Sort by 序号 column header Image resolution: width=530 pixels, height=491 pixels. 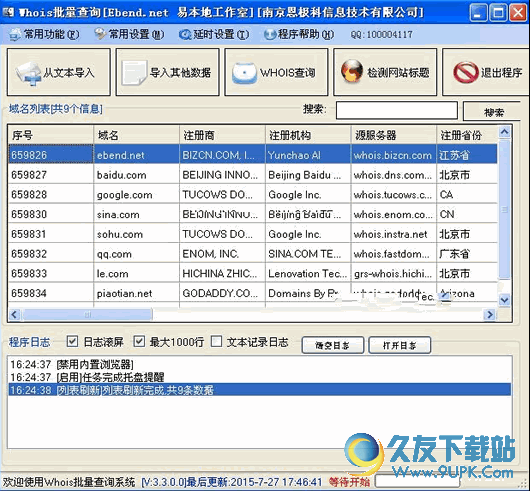tap(51, 136)
